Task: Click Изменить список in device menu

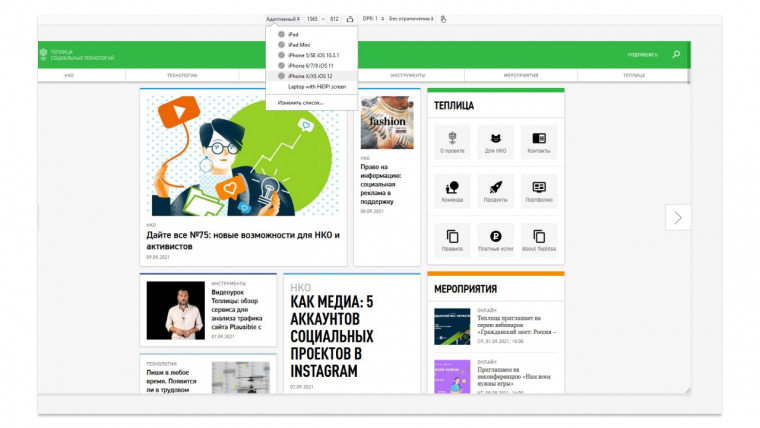Action: coord(300,102)
